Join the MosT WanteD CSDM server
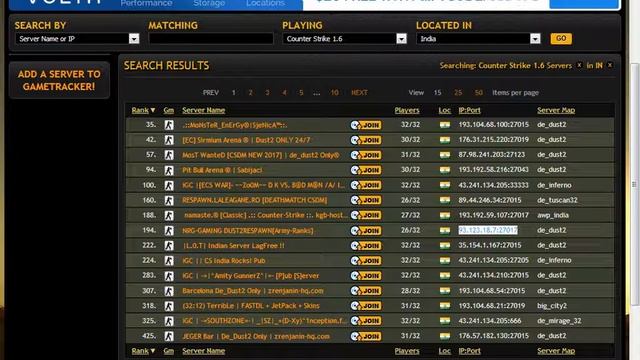640x360 pixels. 366,155
